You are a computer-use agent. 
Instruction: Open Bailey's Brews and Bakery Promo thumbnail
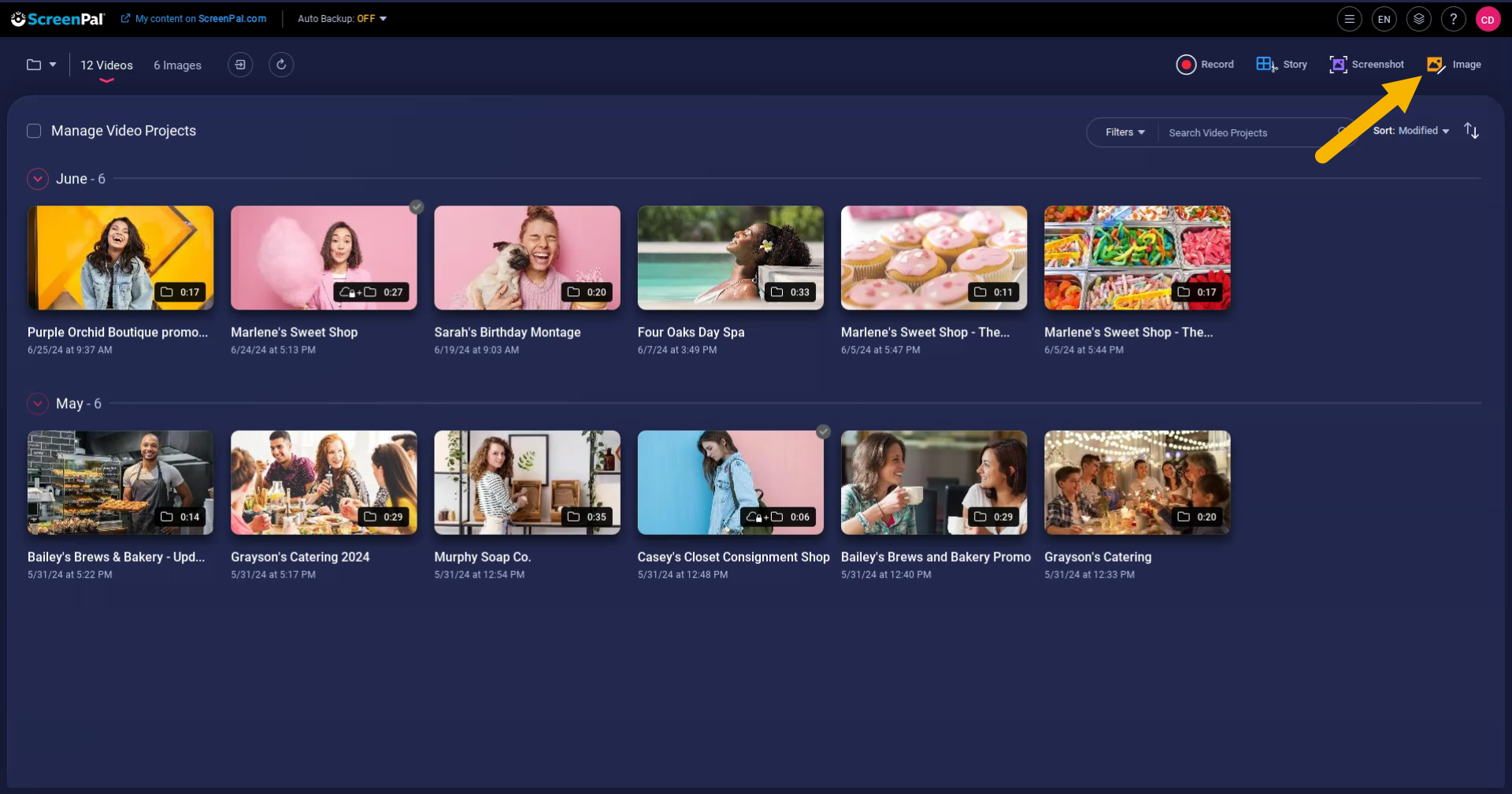click(934, 482)
